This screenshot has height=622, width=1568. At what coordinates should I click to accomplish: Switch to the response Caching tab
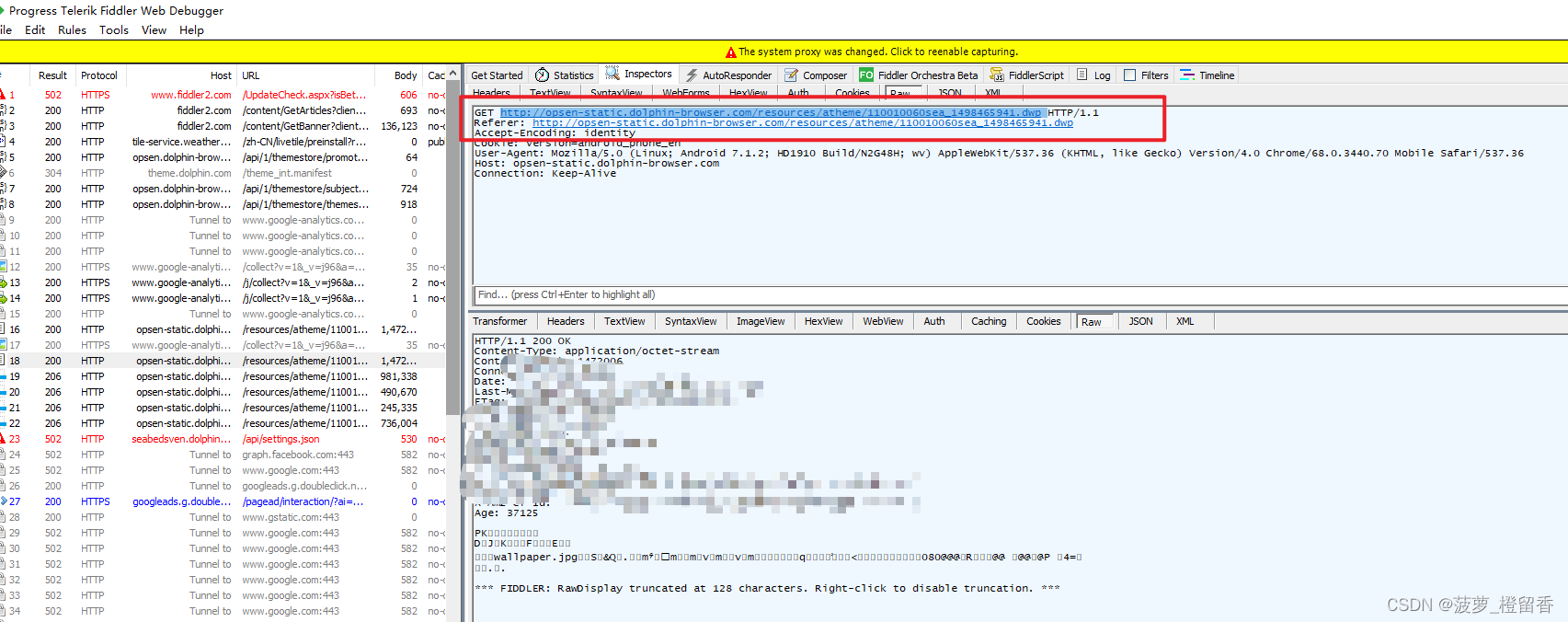[989, 321]
